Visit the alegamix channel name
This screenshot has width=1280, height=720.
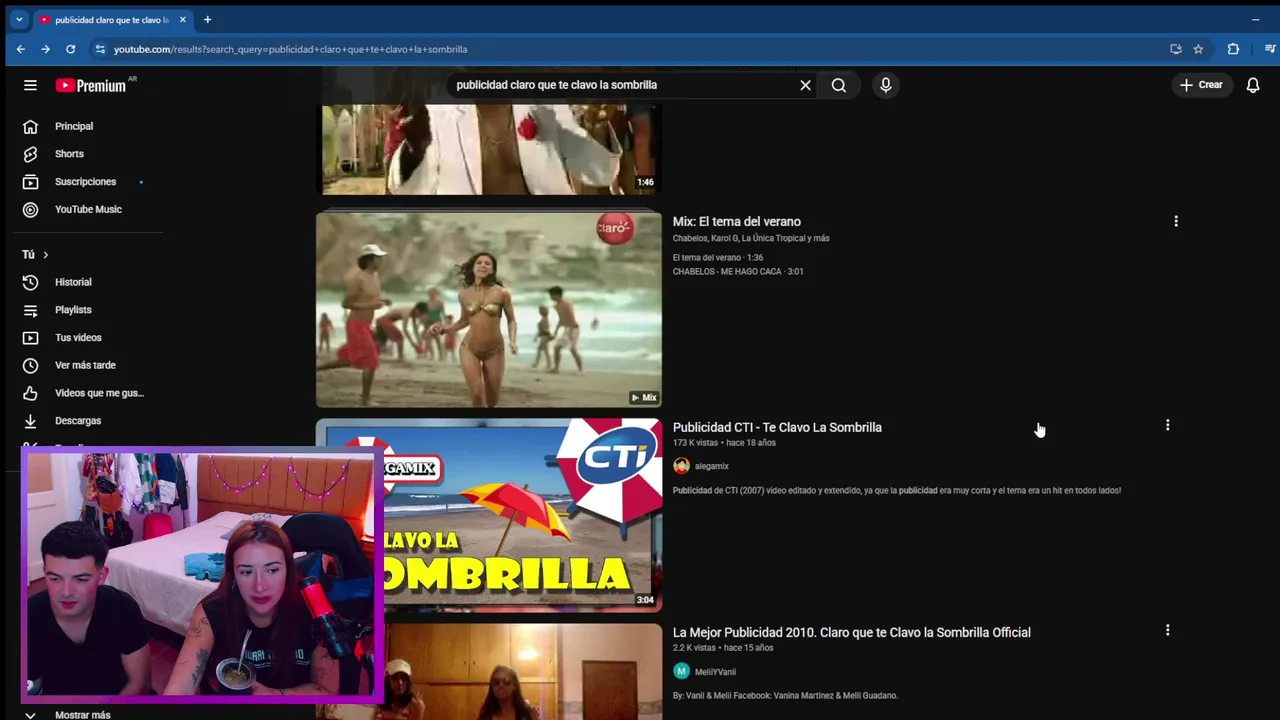(712, 466)
